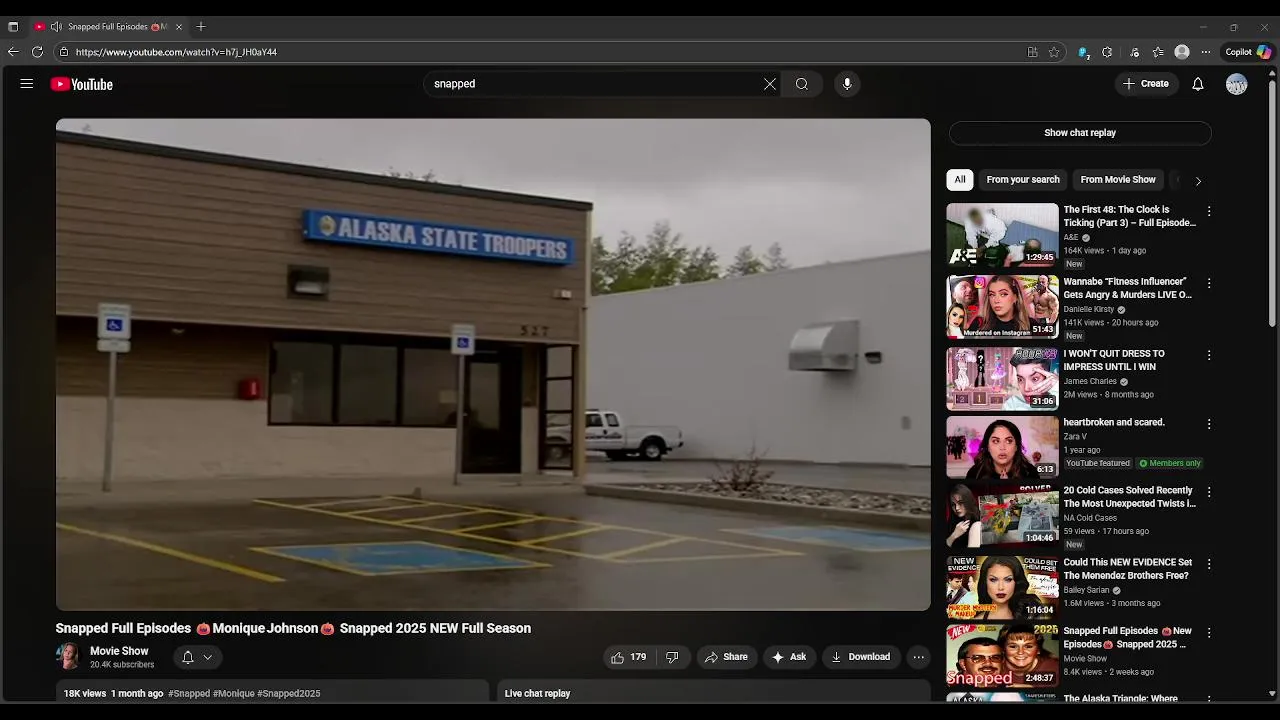The width and height of the screenshot is (1280, 720).
Task: Open the 'Wannabe Fitness Influencer' video title
Action: point(1128,288)
